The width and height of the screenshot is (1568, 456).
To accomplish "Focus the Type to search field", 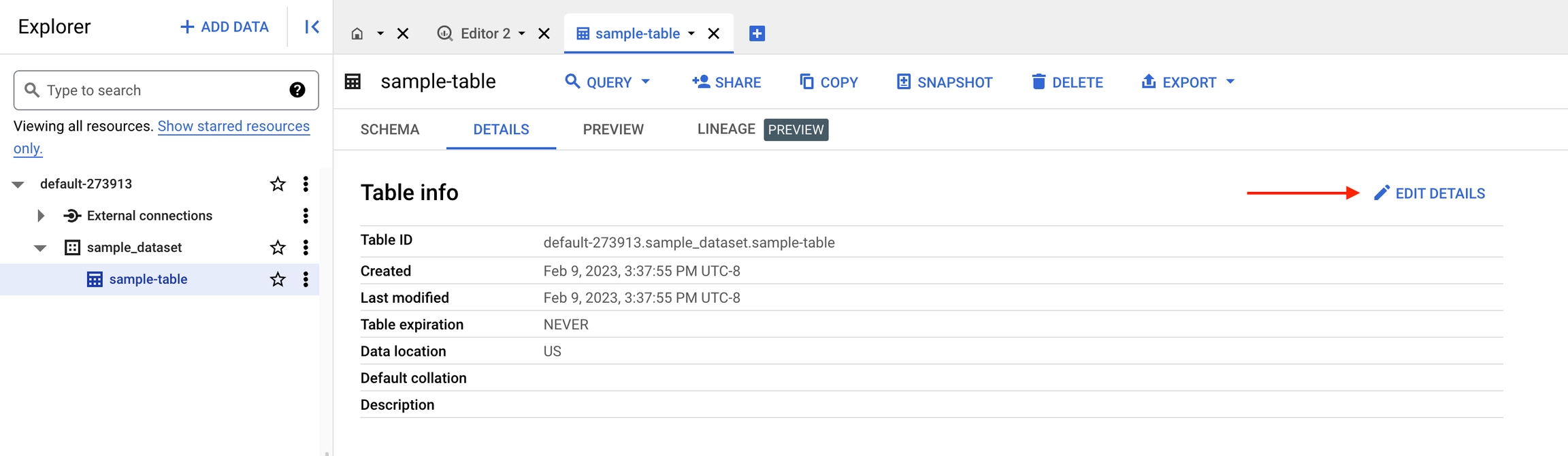I will pyautogui.click(x=163, y=91).
